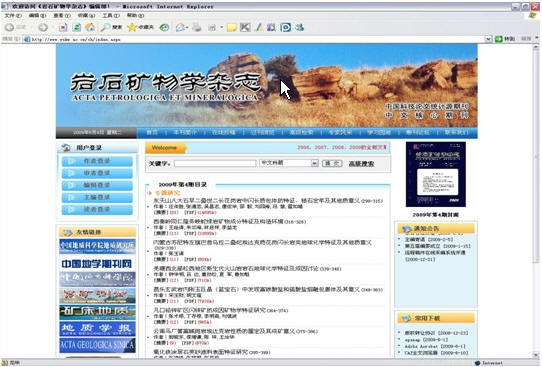Open the History clock icon
The image size is (542, 367).
164,27
